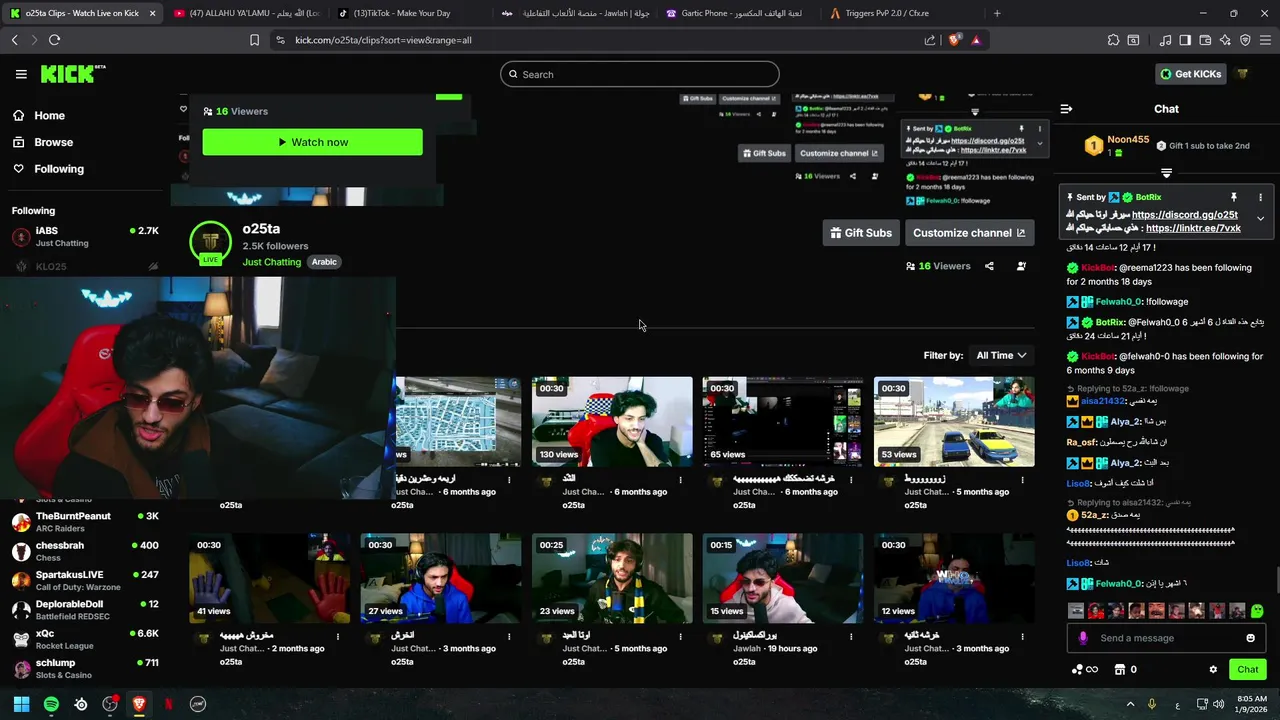Open Brave playlist music note icon

(1165, 40)
